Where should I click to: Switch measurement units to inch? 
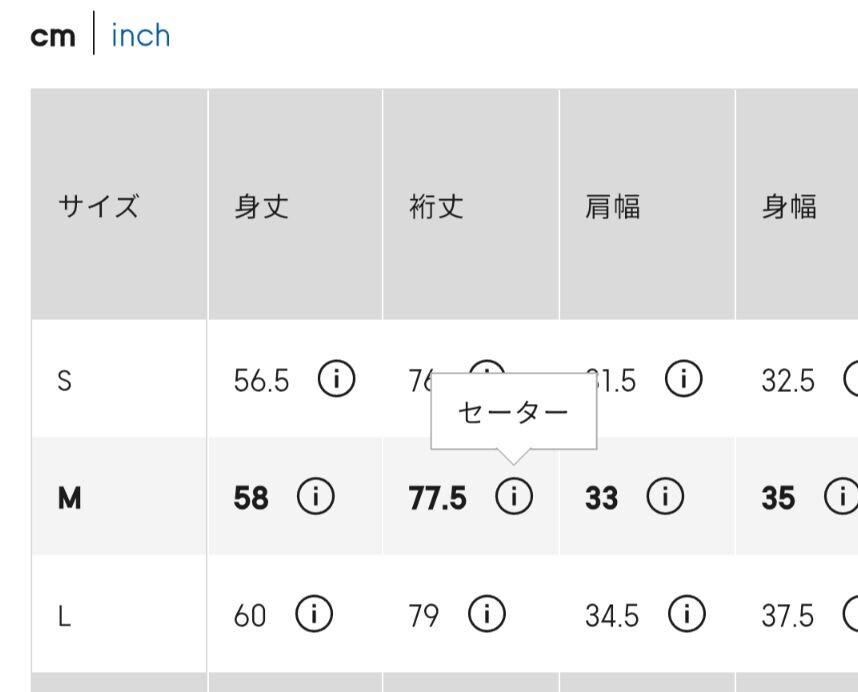point(141,36)
